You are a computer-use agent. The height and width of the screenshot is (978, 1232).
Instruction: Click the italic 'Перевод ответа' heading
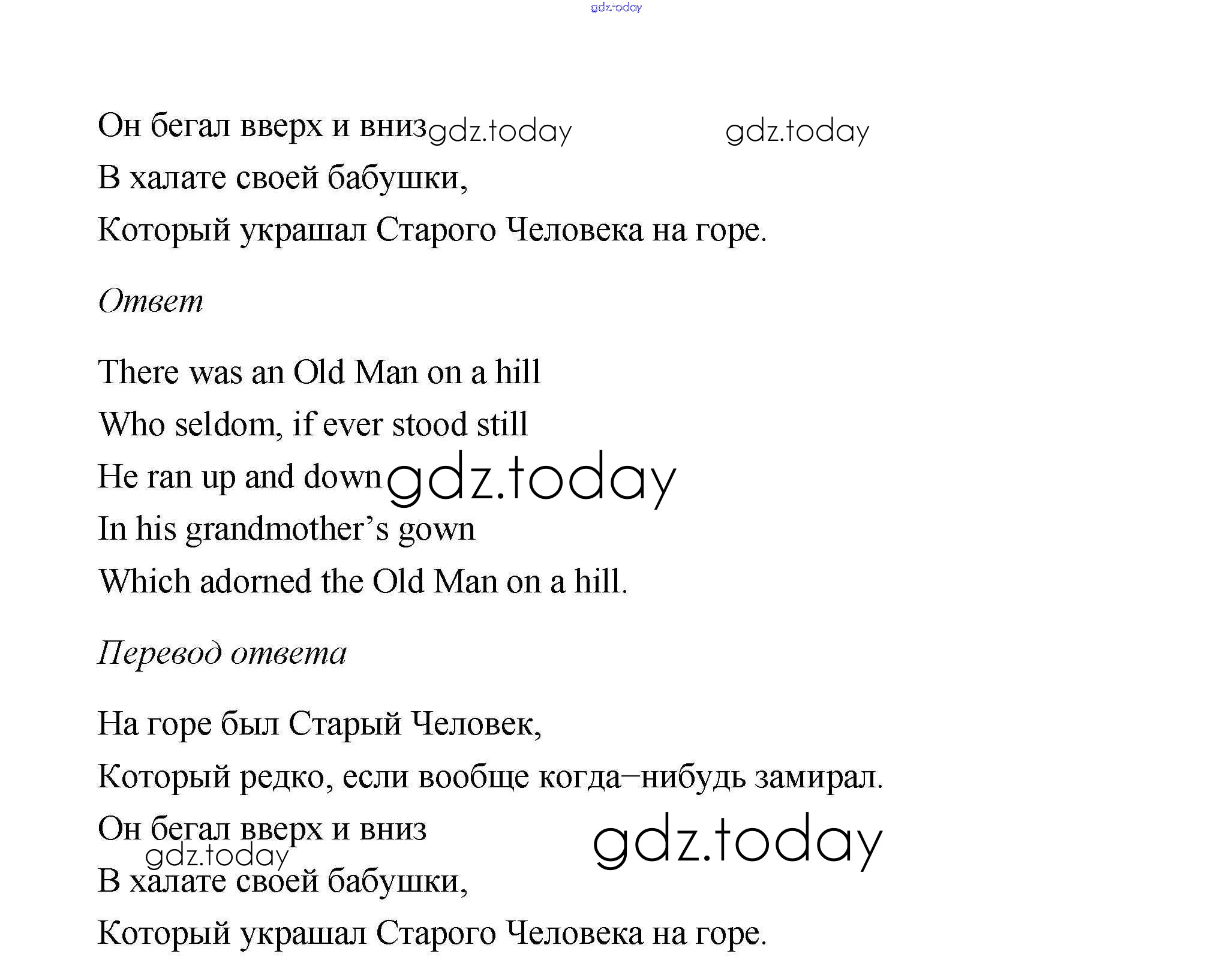tap(222, 653)
